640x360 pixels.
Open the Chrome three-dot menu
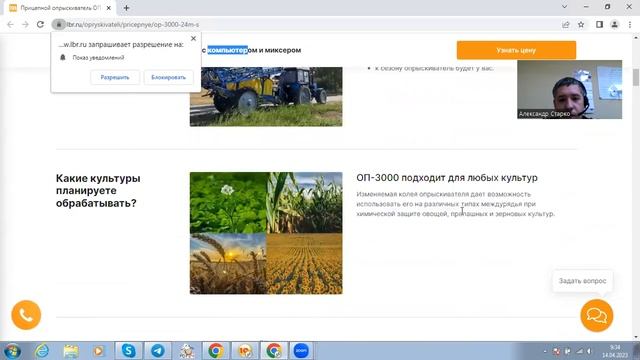[630, 24]
